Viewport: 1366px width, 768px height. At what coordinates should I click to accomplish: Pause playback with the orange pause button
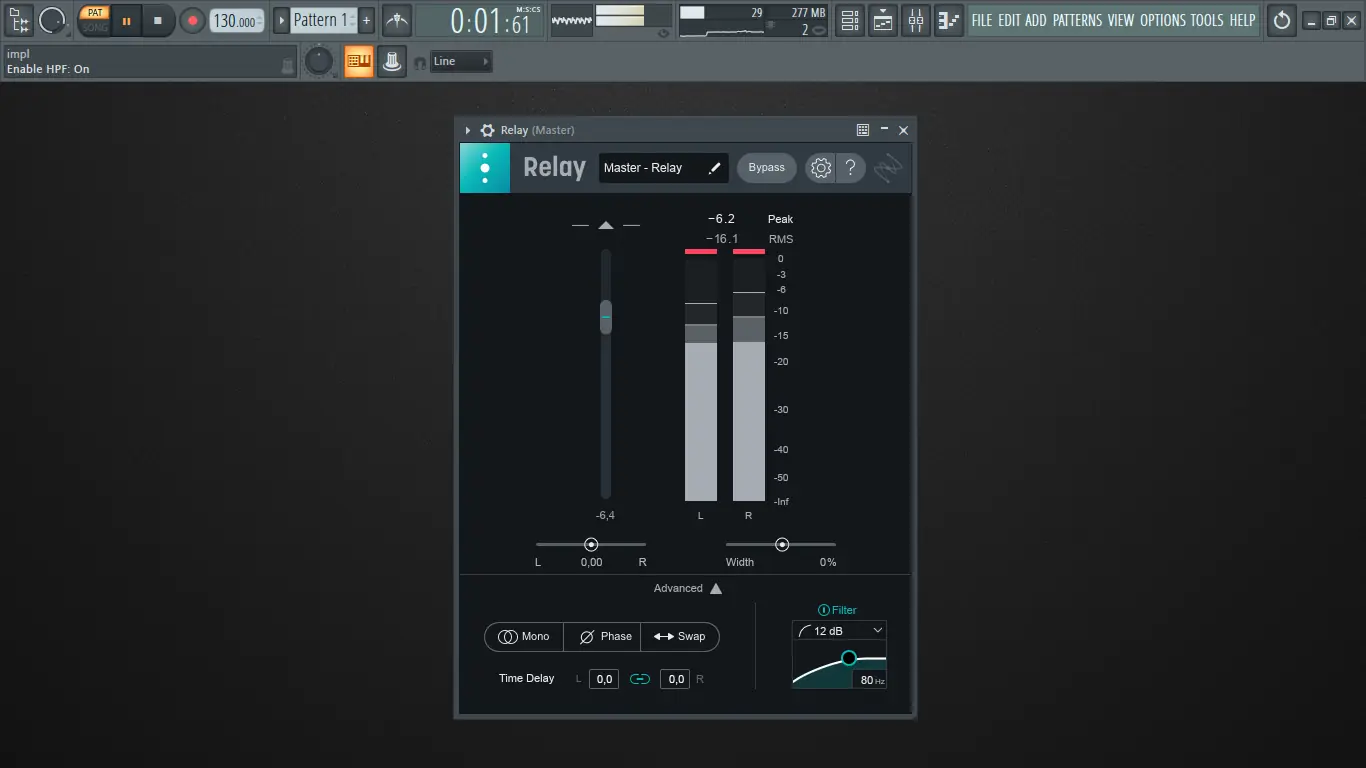click(127, 20)
